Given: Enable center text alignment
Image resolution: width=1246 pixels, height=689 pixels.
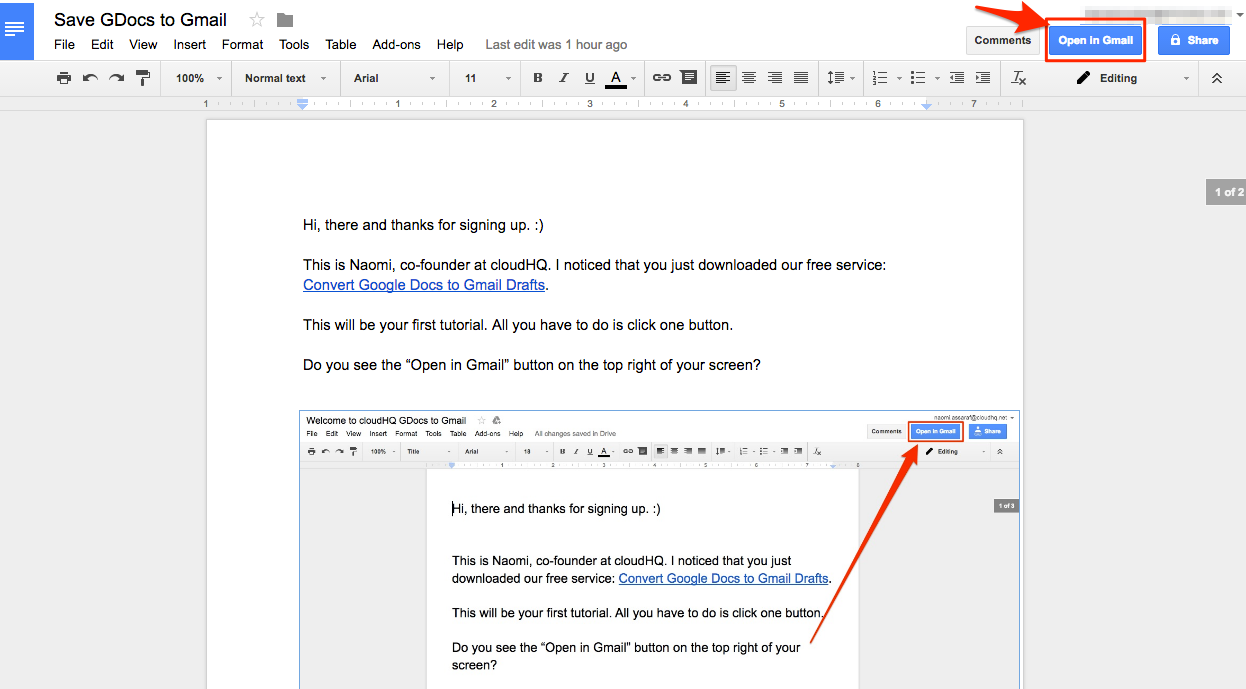Looking at the screenshot, I should (748, 77).
